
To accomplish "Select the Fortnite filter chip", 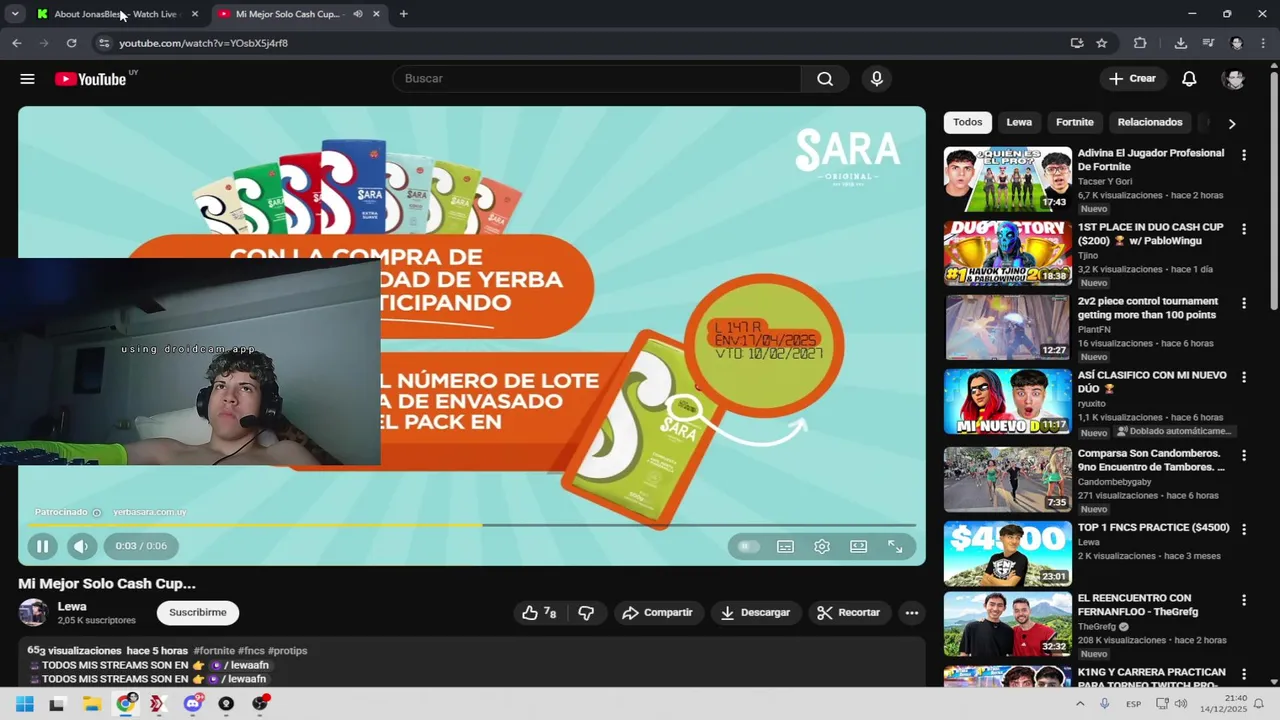I will click(1075, 122).
